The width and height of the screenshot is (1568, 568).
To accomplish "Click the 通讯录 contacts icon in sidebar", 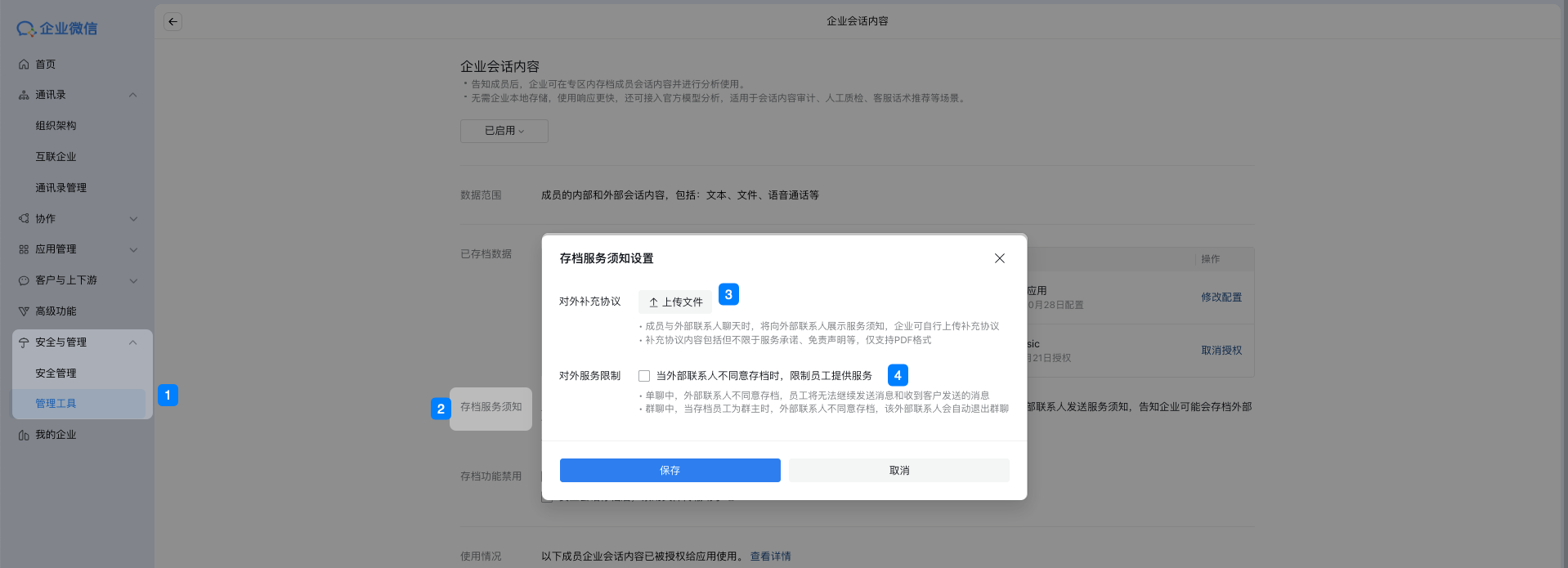I will [24, 96].
